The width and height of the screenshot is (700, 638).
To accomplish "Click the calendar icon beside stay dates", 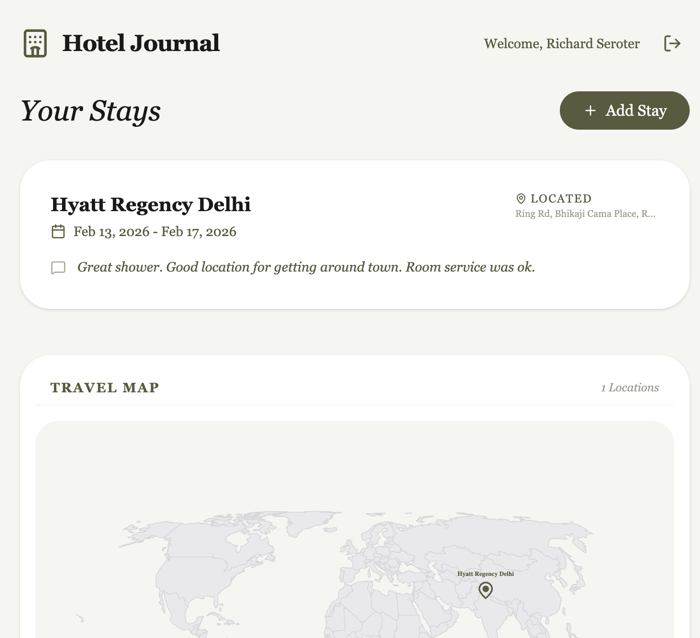I will (58, 232).
